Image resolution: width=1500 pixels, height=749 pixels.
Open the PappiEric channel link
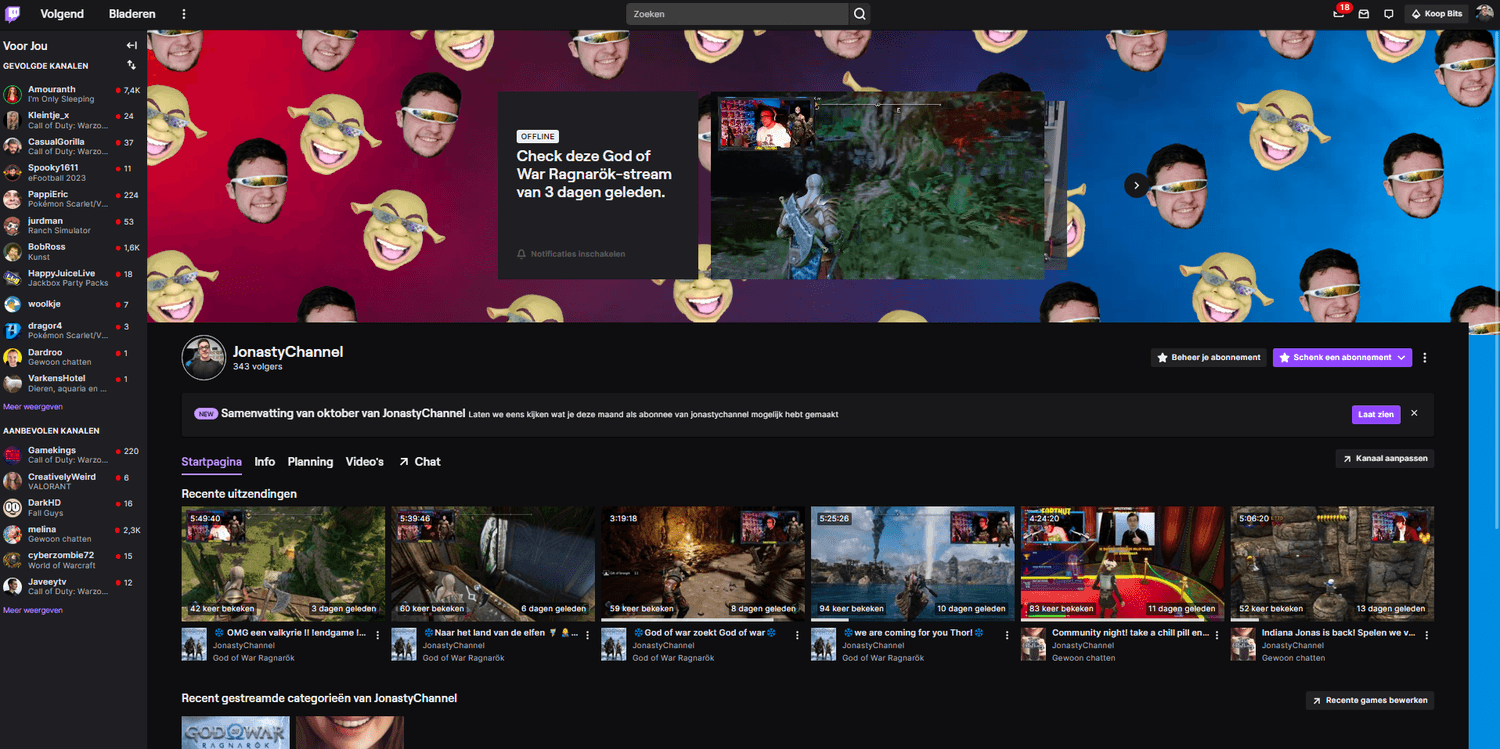[x=72, y=199]
